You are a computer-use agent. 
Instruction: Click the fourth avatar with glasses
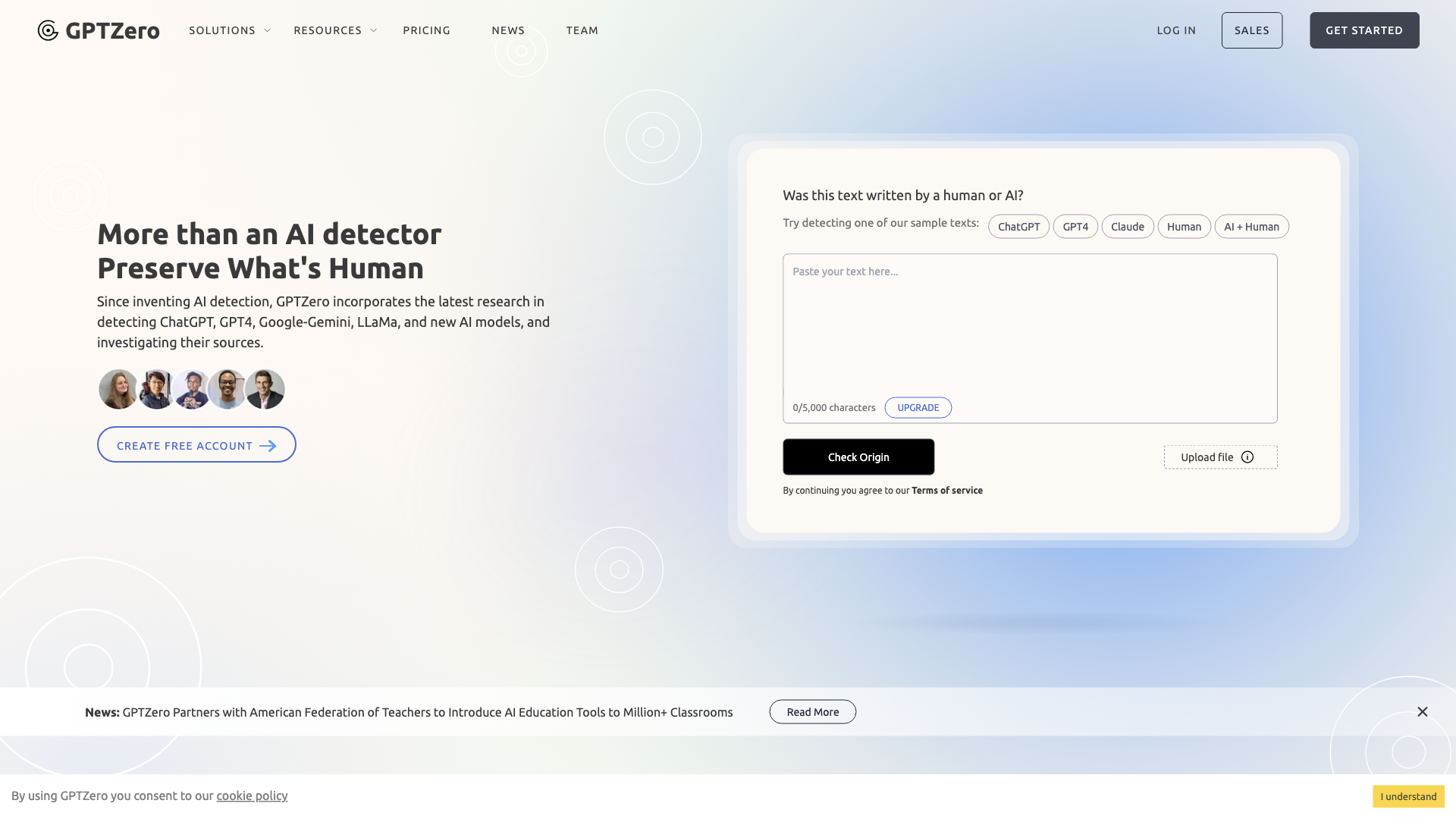[227, 389]
